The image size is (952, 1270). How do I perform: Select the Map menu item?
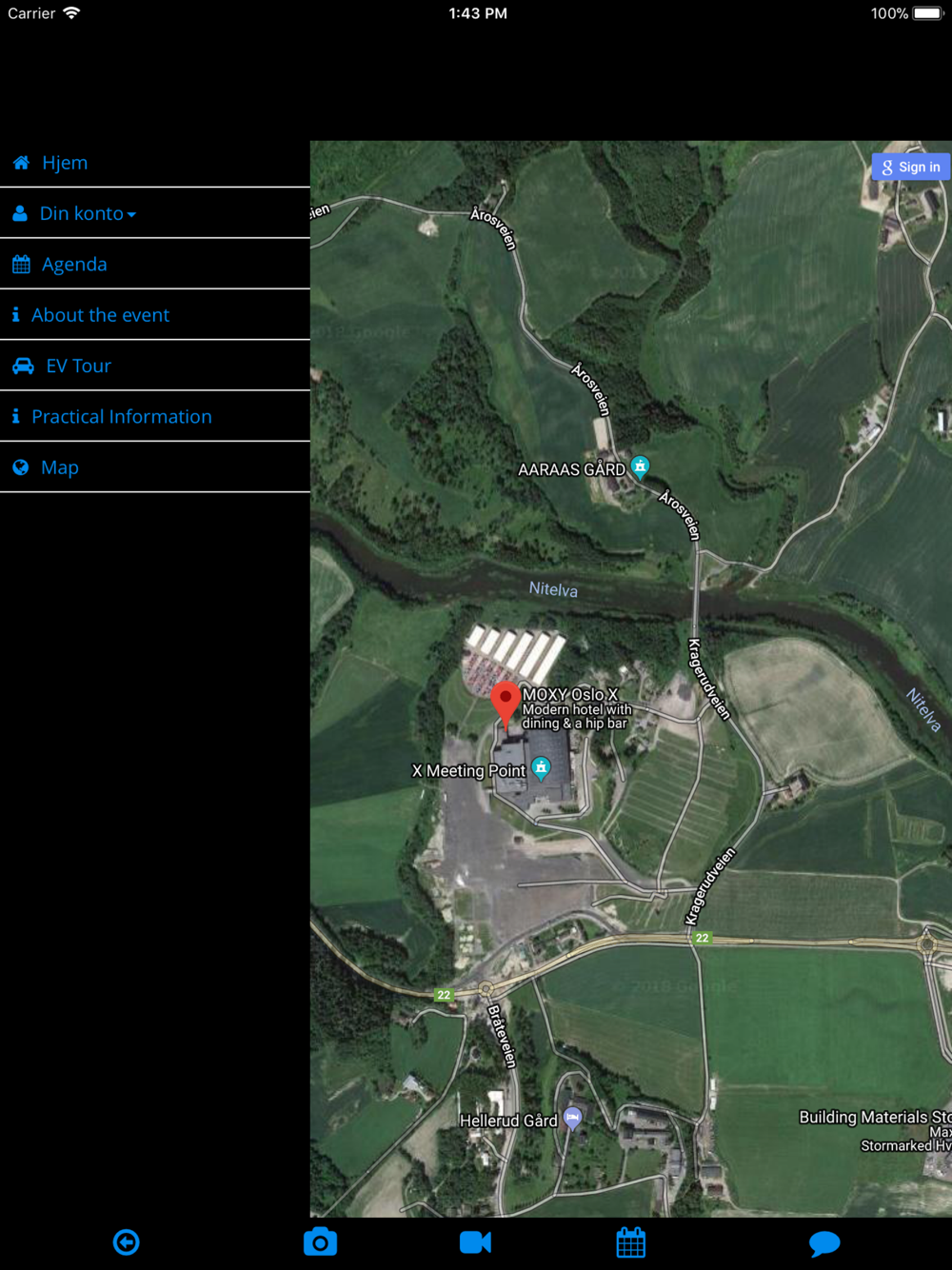(155, 467)
